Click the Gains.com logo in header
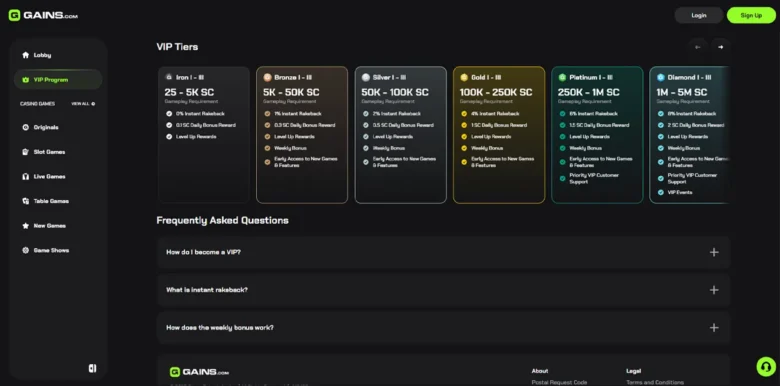The image size is (780, 386). click(x=43, y=15)
